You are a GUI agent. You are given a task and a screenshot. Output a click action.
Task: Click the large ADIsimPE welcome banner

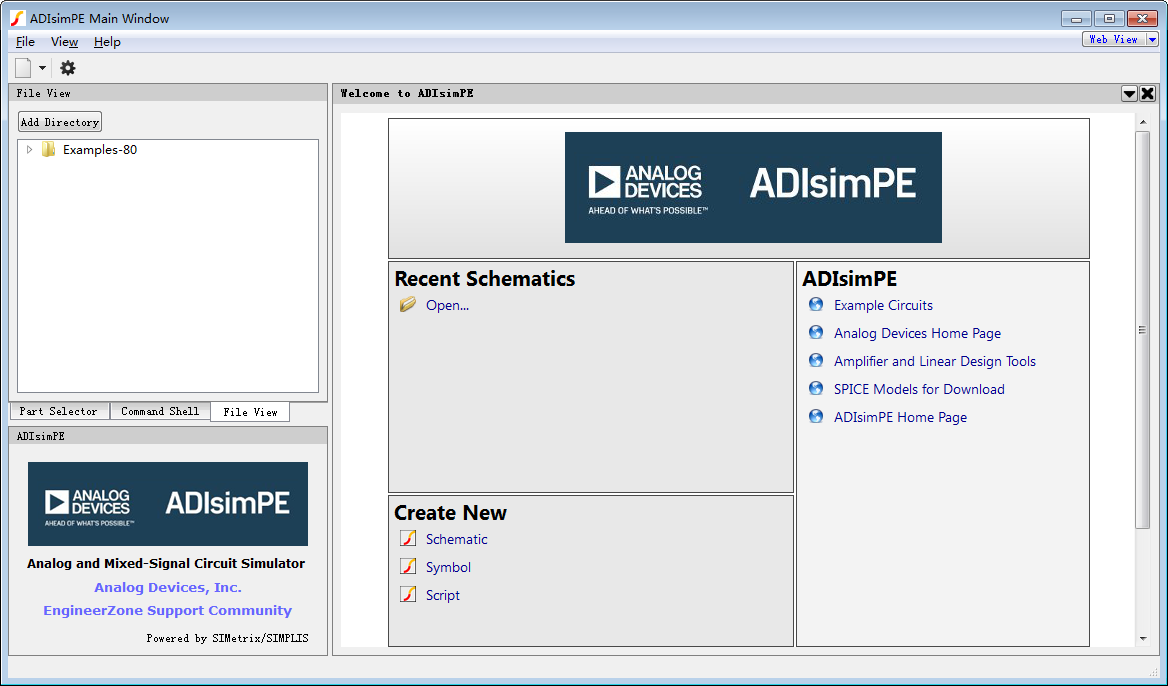click(753, 188)
